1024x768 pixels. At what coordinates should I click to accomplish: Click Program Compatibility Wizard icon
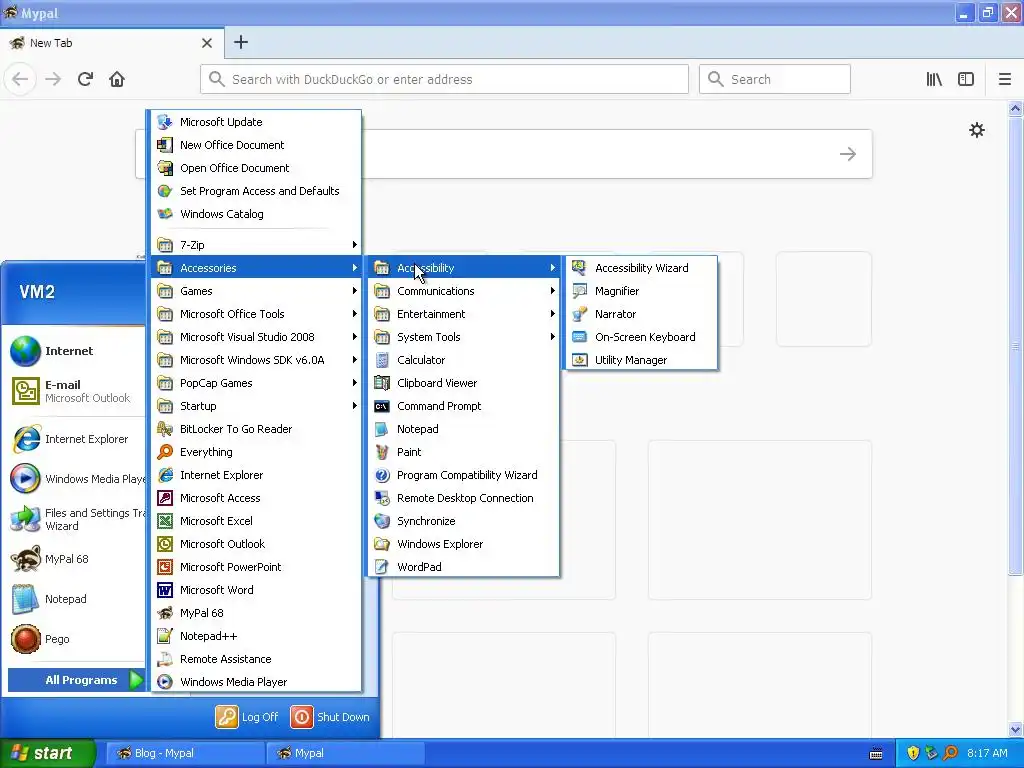click(x=382, y=475)
